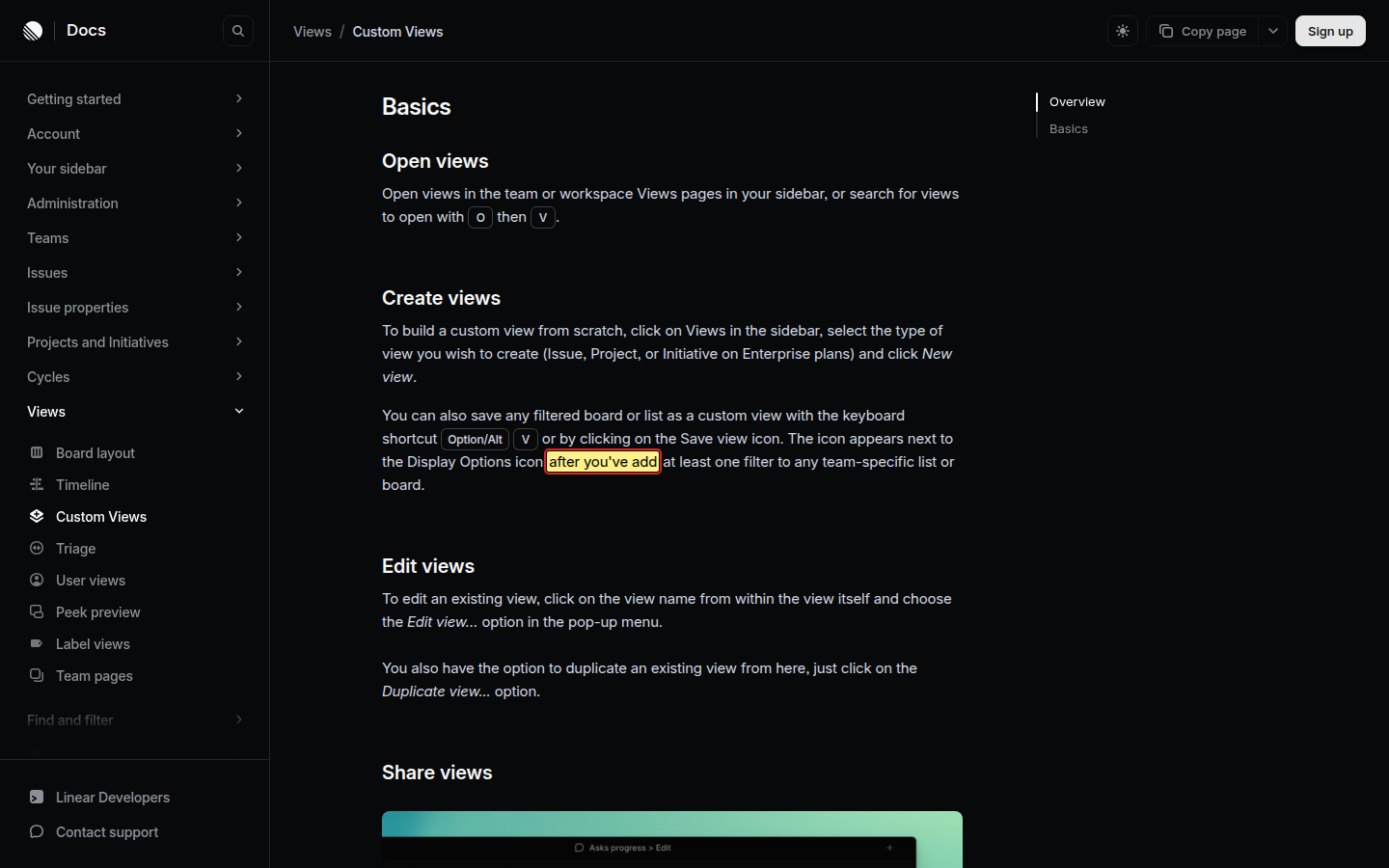This screenshot has height=868, width=1389.
Task: Go to the Views breadcrumb link
Action: click(x=313, y=32)
